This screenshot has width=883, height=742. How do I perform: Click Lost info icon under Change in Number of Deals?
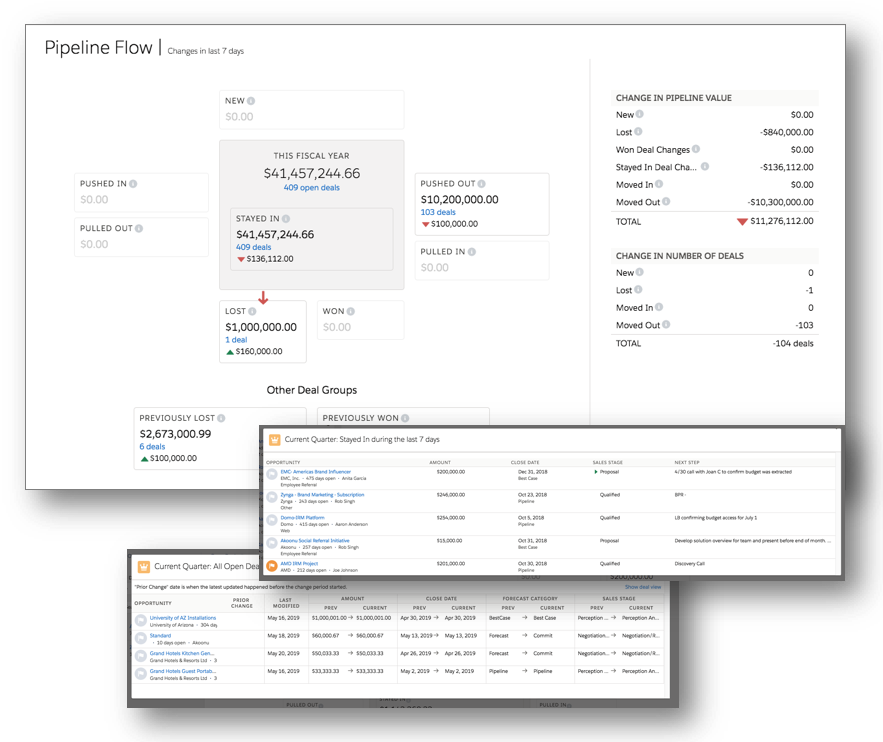coord(638,290)
